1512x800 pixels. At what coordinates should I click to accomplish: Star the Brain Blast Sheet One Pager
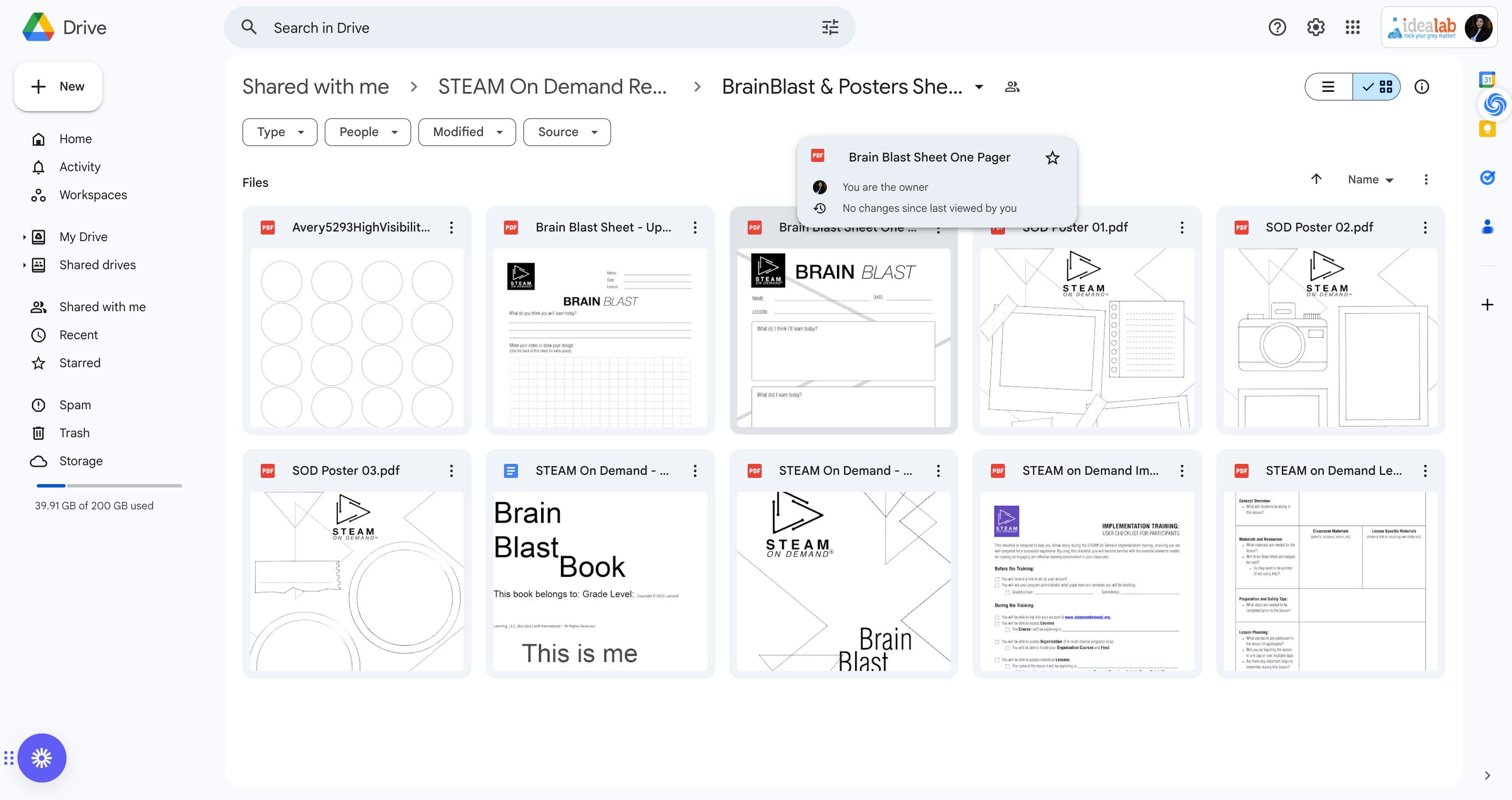pos(1052,158)
